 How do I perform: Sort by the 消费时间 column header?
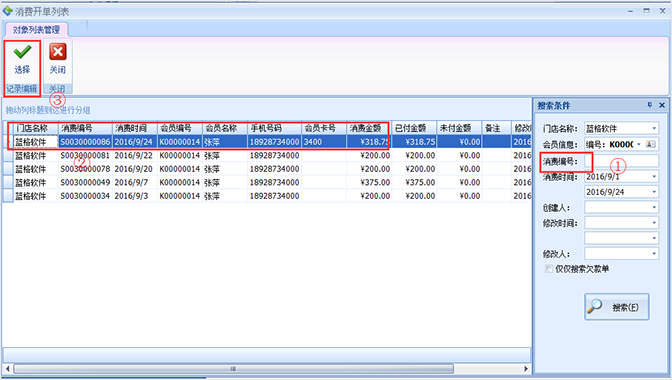135,128
